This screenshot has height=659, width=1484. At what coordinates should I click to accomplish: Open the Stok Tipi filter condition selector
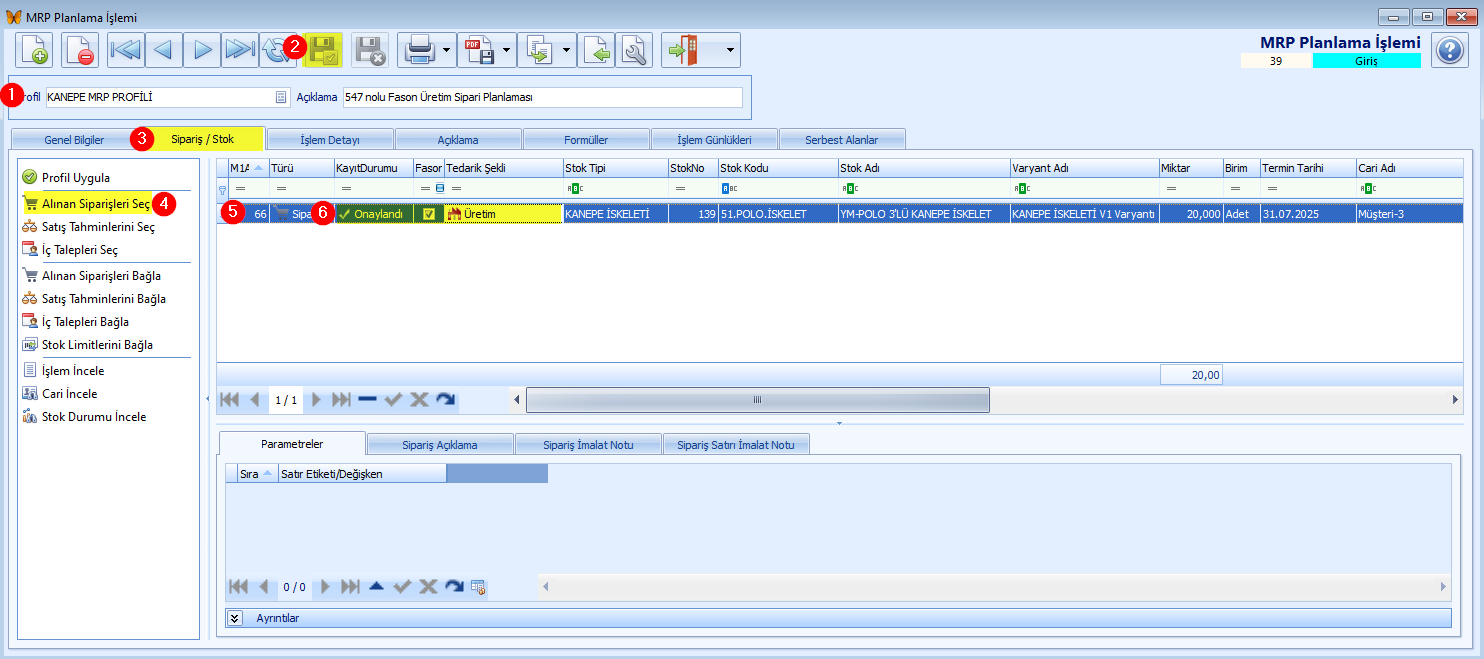pos(574,187)
